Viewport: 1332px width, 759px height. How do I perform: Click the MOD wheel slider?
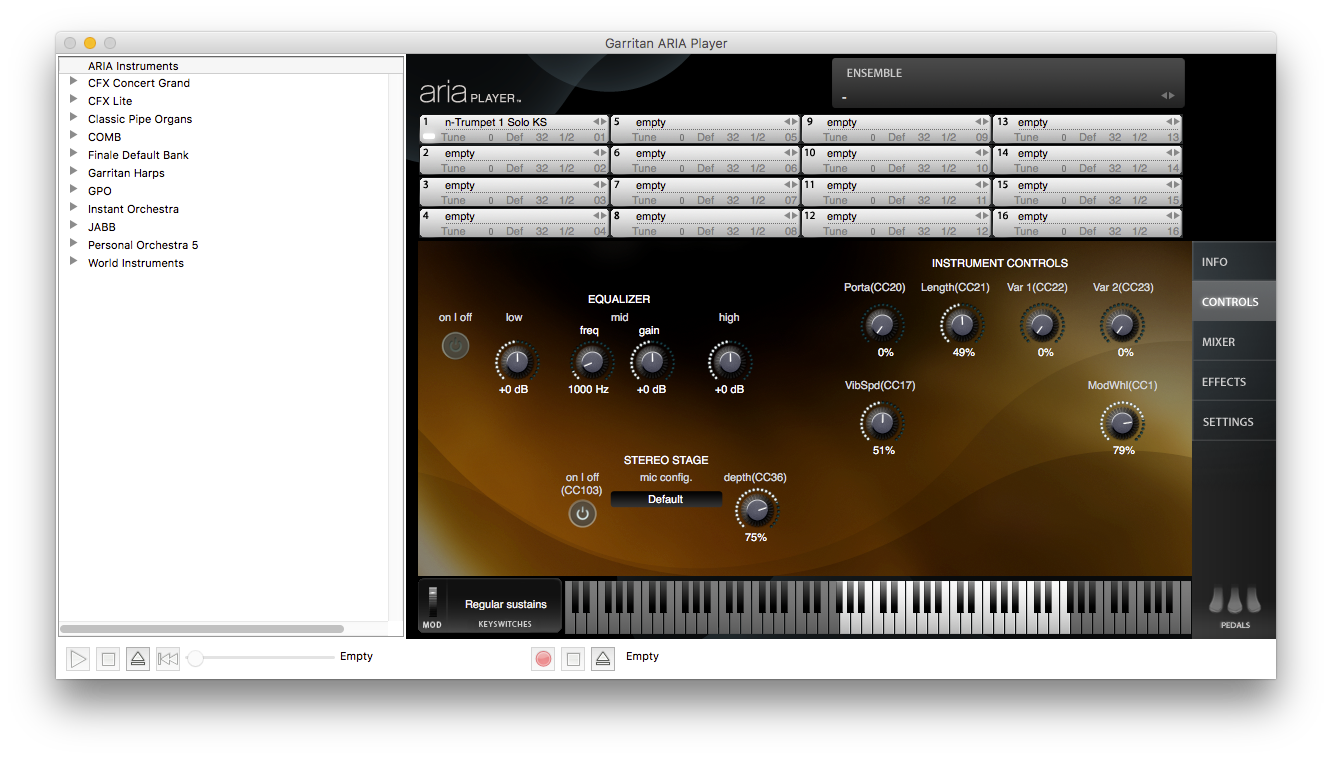point(432,601)
